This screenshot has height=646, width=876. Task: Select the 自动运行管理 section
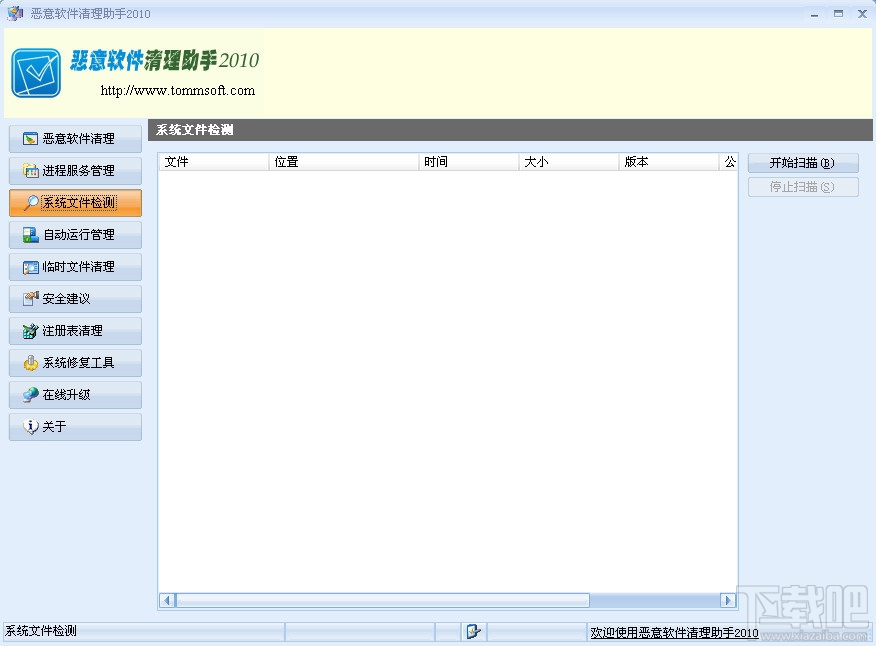coord(75,235)
